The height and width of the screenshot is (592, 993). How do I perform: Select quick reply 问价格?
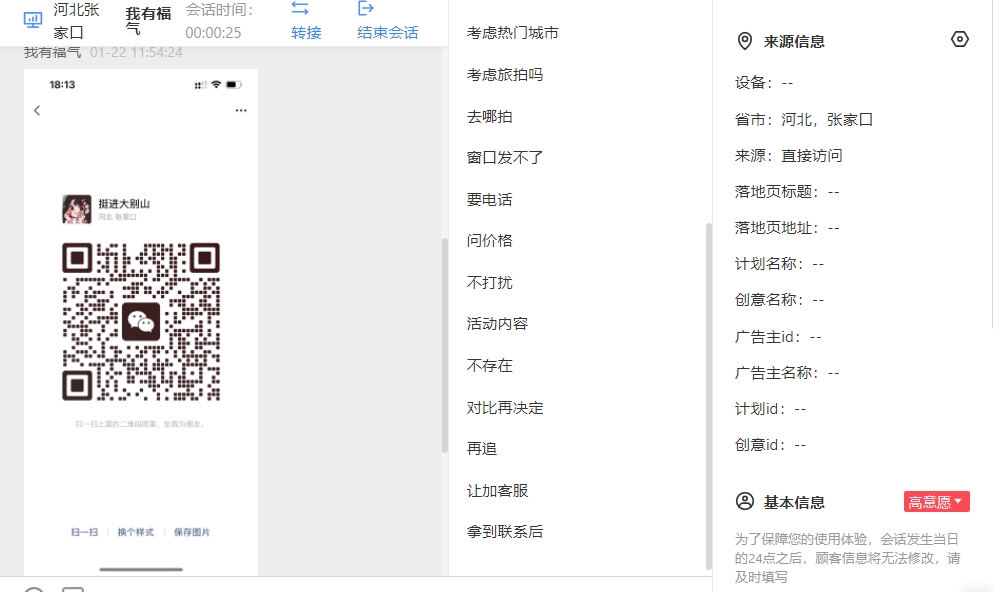pyautogui.click(x=490, y=241)
